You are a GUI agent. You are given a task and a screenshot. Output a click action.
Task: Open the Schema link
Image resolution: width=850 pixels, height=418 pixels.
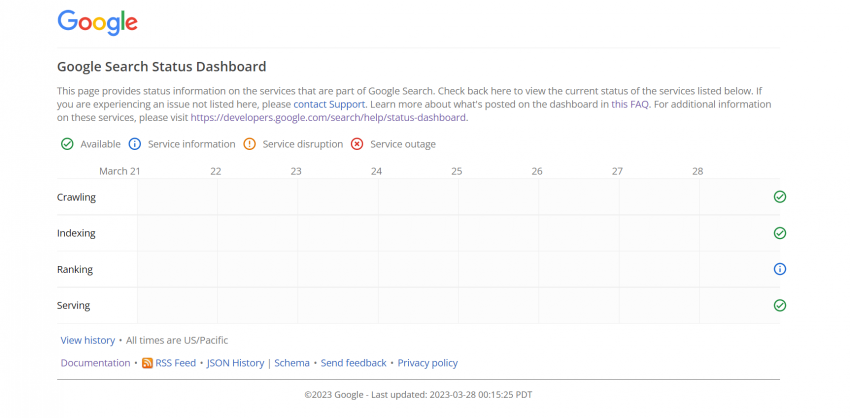click(292, 363)
